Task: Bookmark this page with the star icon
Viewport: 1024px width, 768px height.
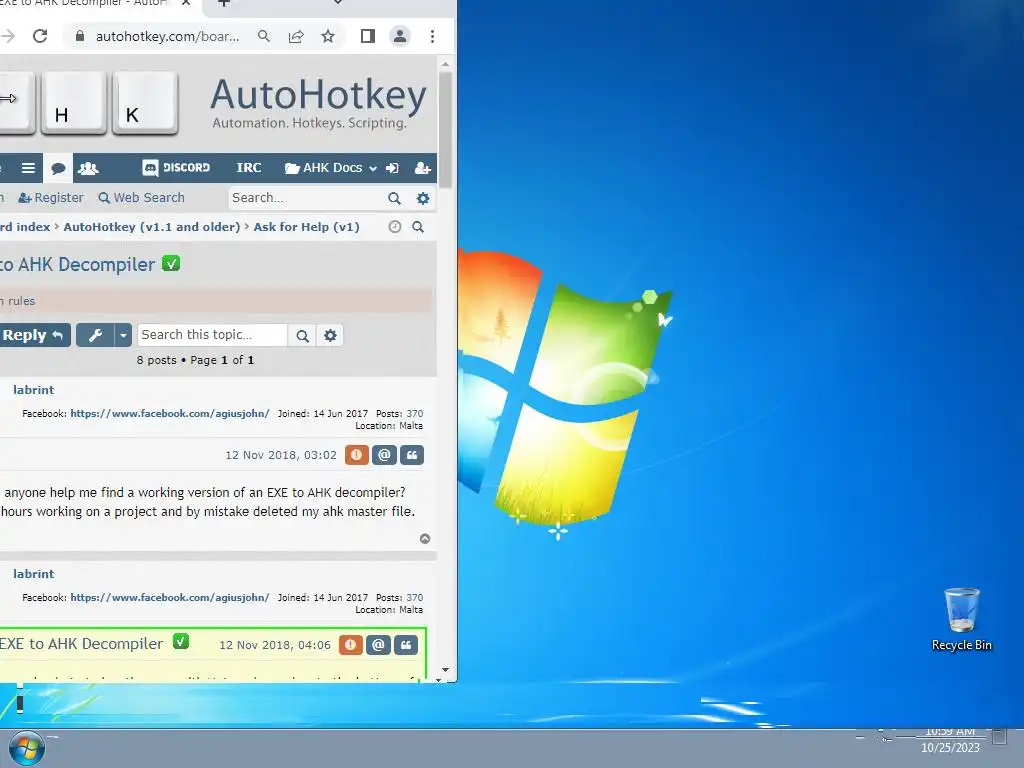Action: click(328, 36)
